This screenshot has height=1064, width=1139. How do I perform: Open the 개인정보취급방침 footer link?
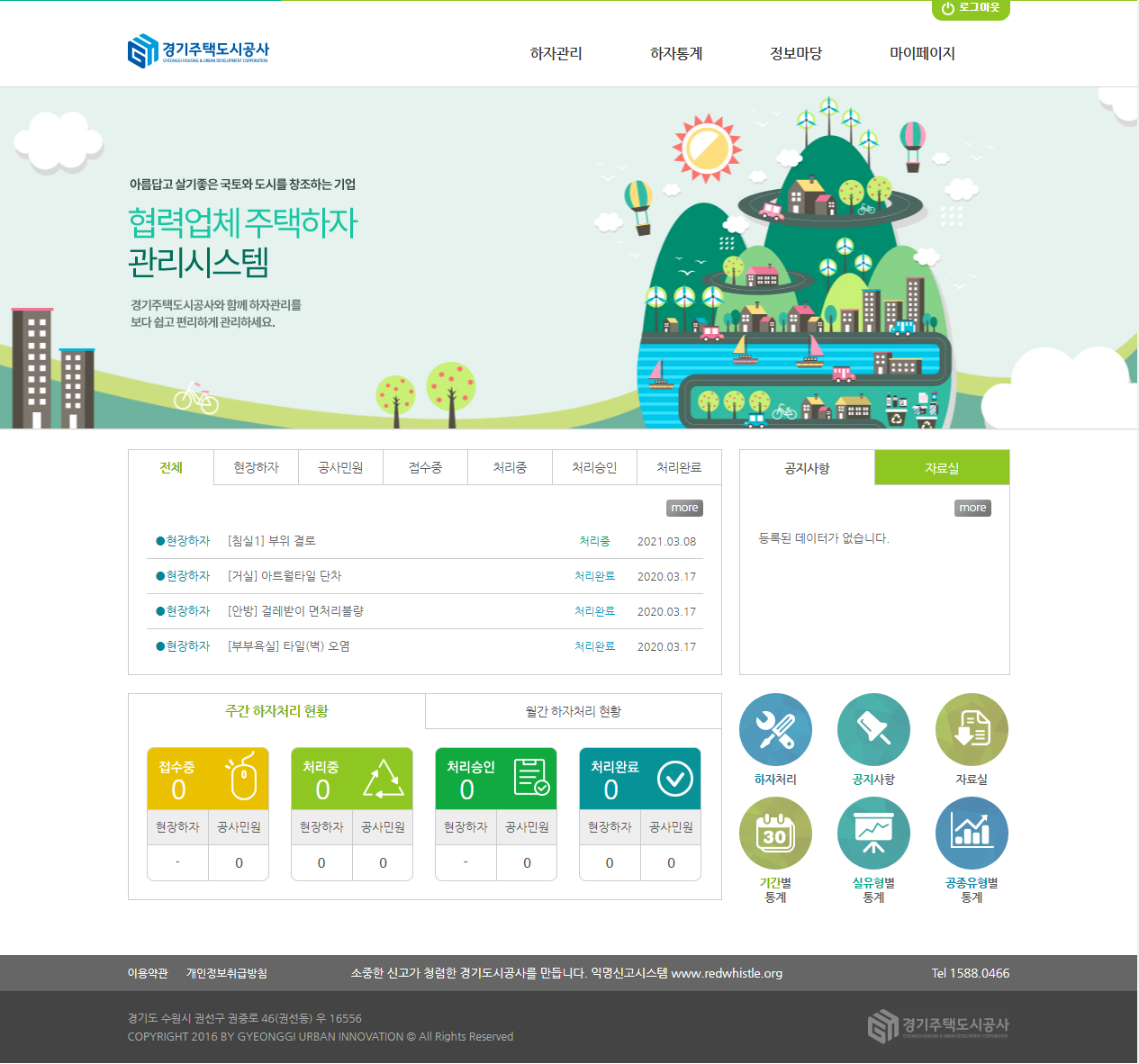click(227, 973)
